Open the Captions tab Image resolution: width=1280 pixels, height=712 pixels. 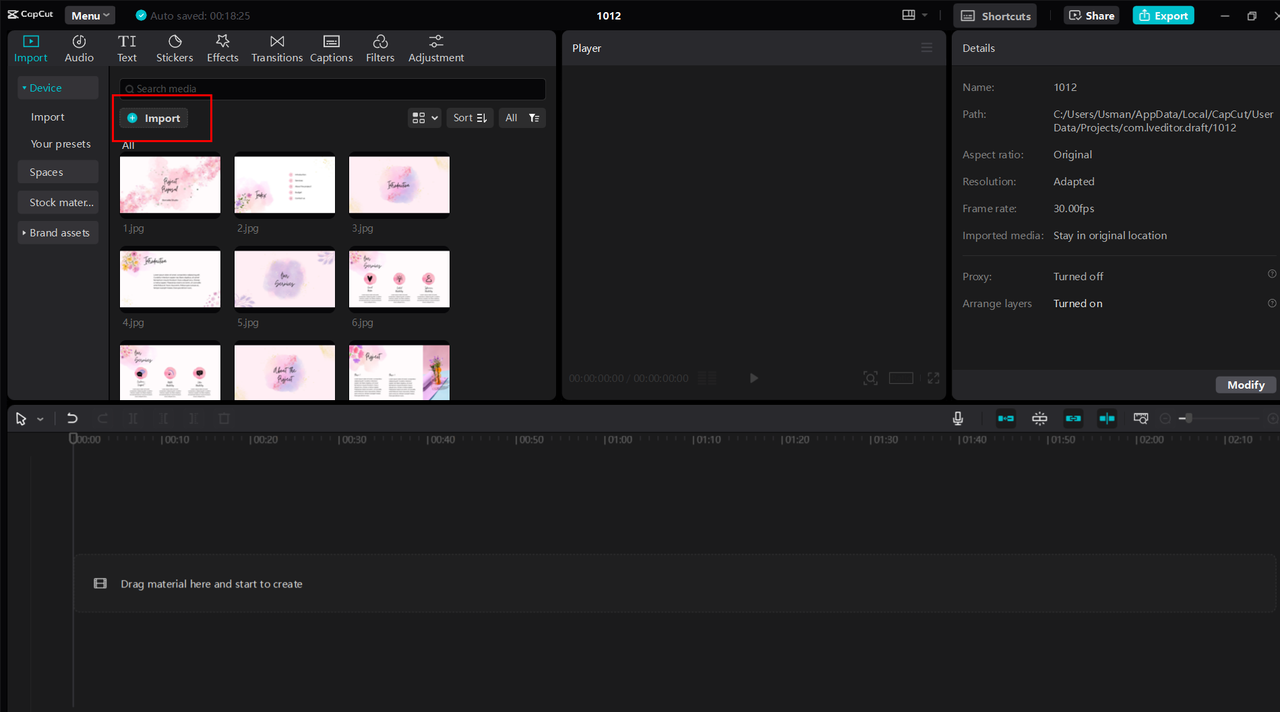(x=331, y=48)
